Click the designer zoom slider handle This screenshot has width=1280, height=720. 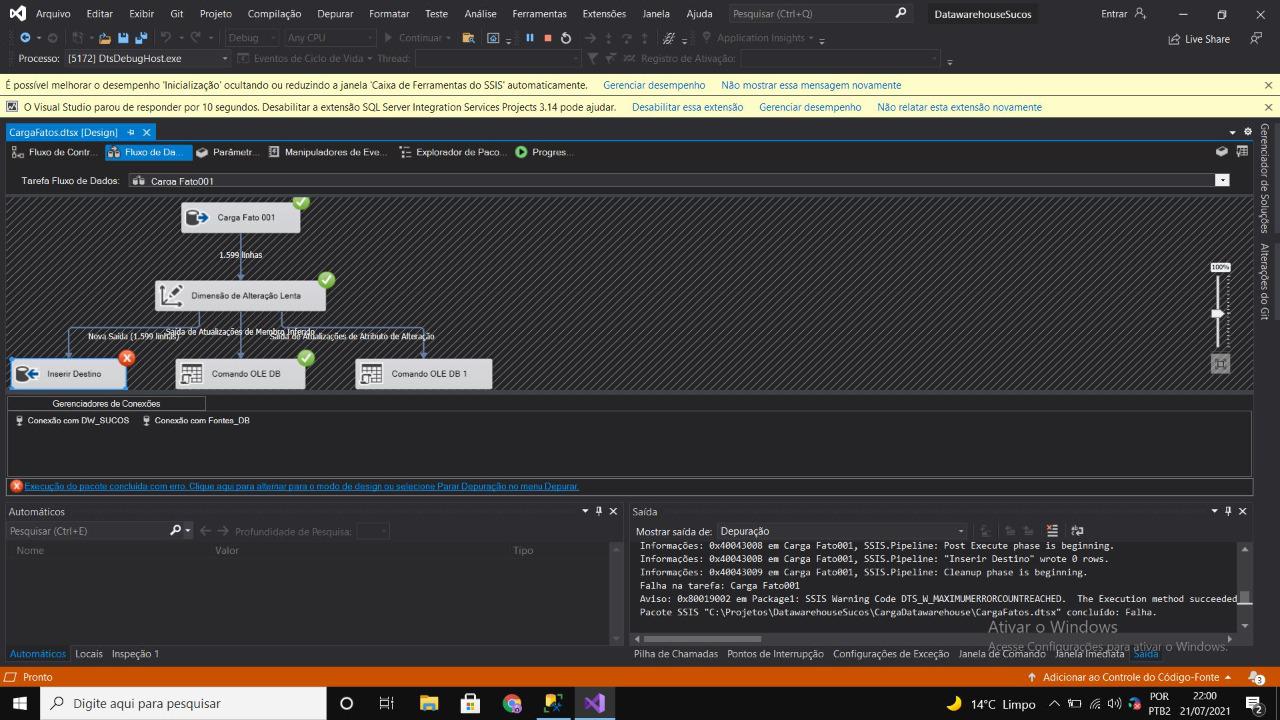coord(1217,313)
